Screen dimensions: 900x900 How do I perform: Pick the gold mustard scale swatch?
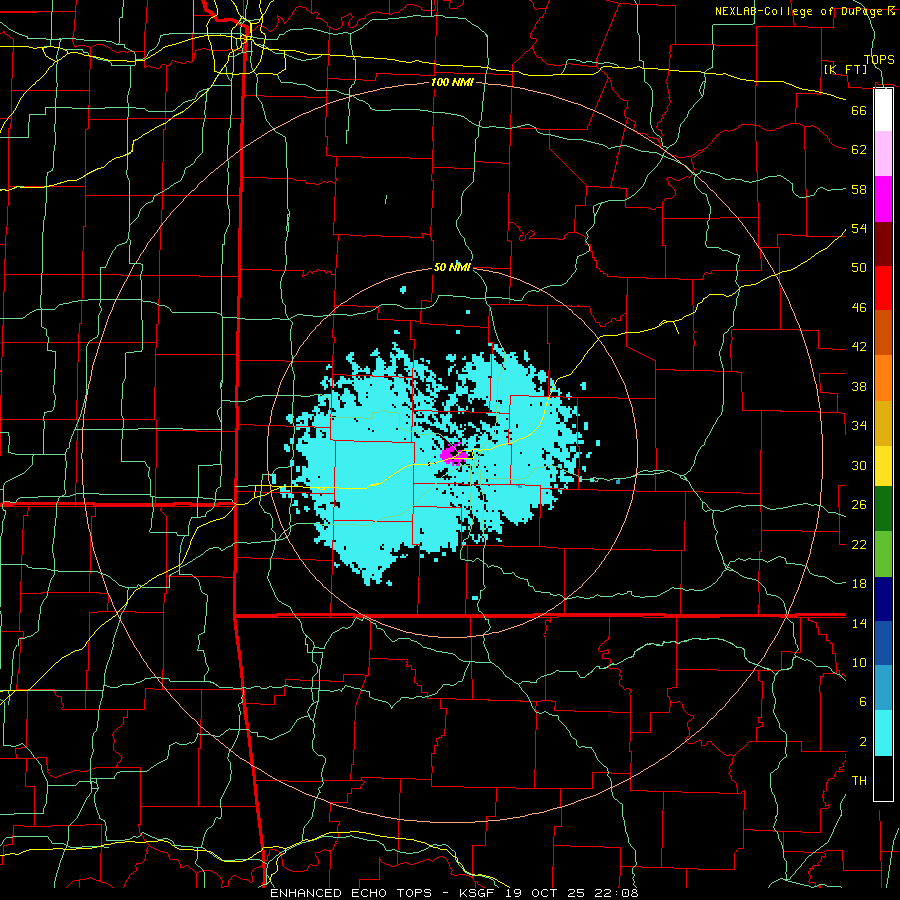883,423
